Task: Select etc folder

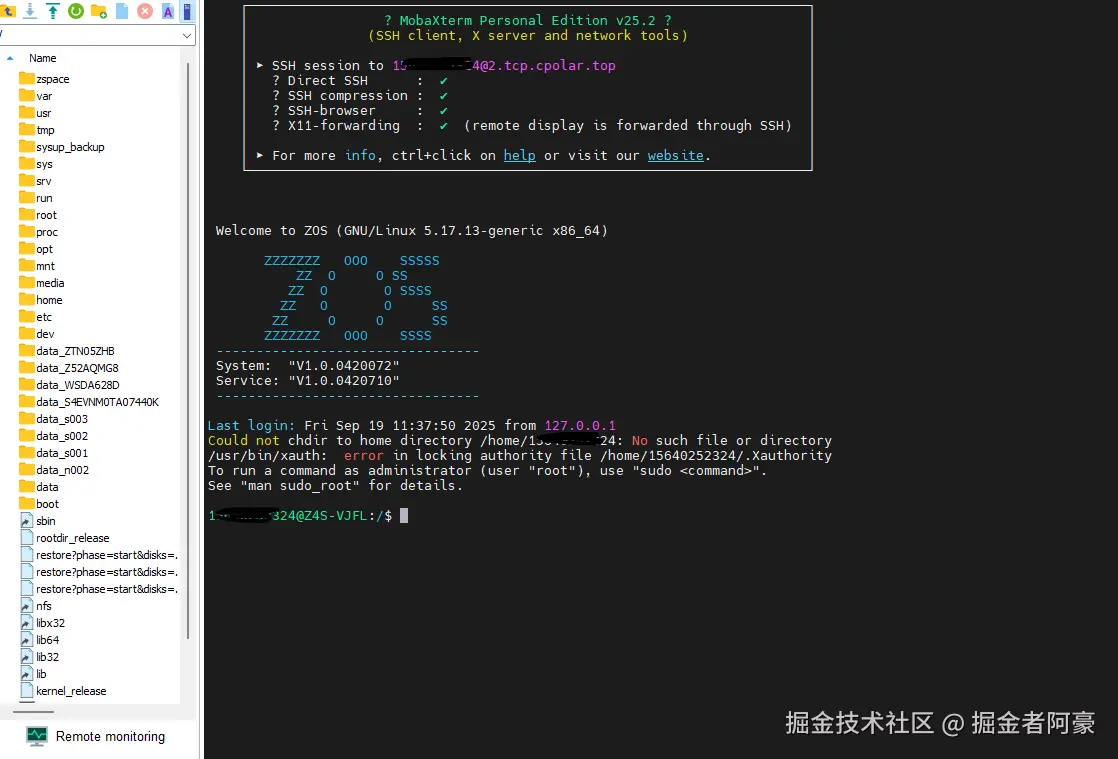Action: (36, 317)
